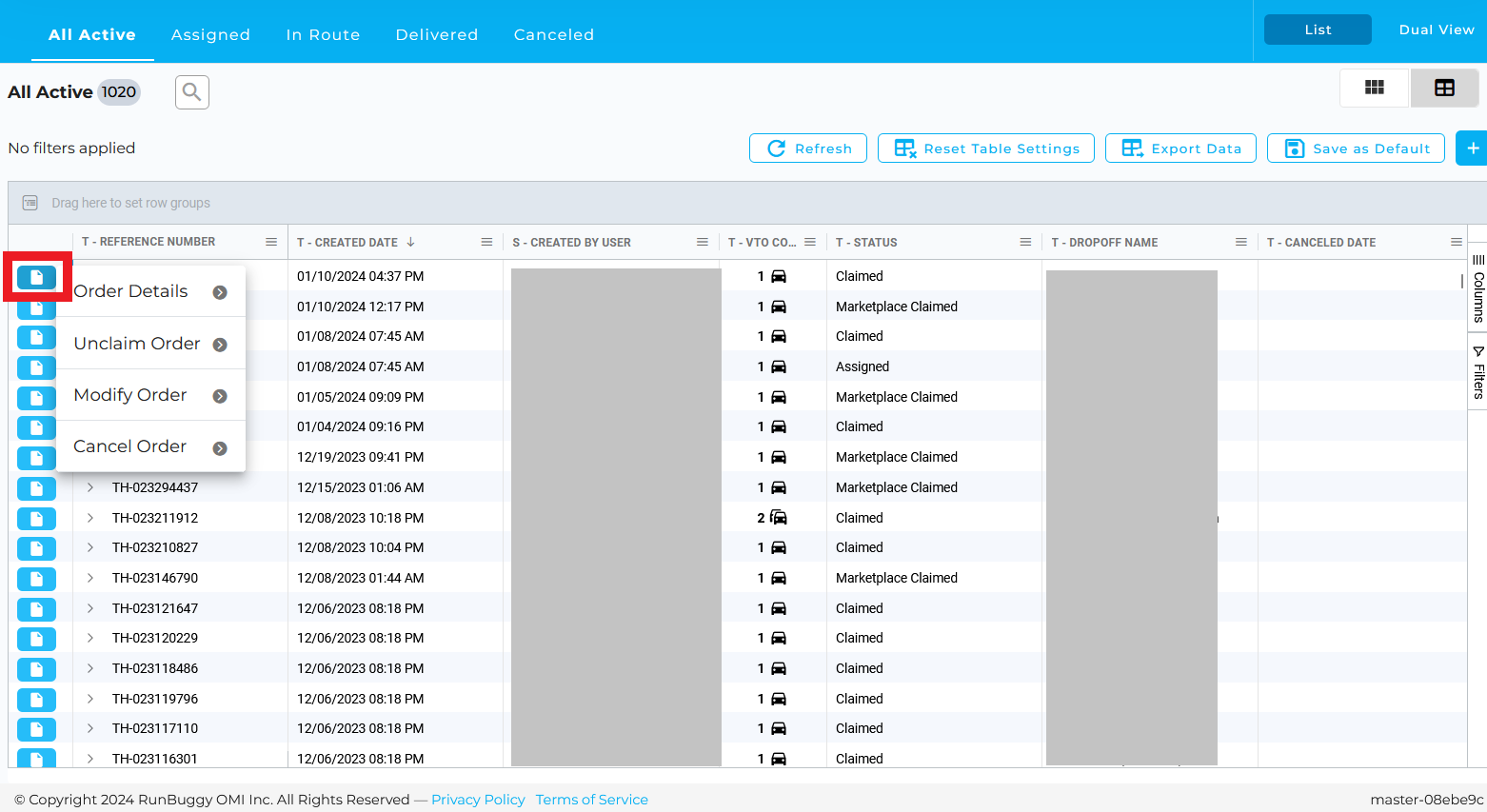
Task: Switch to table view icon
Action: coord(1444,88)
